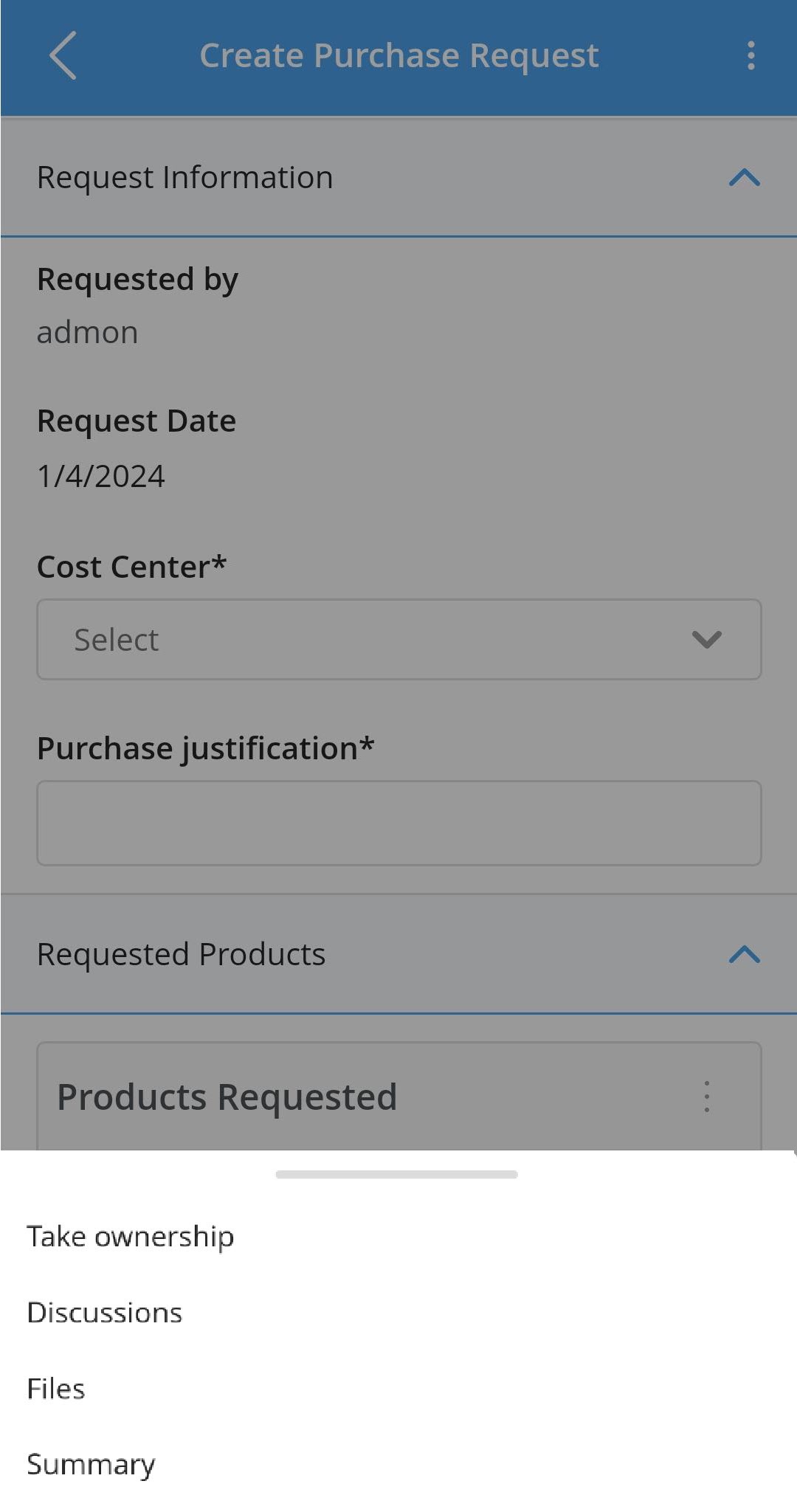
Task: Tap the back arrow in the header
Action: [63, 55]
